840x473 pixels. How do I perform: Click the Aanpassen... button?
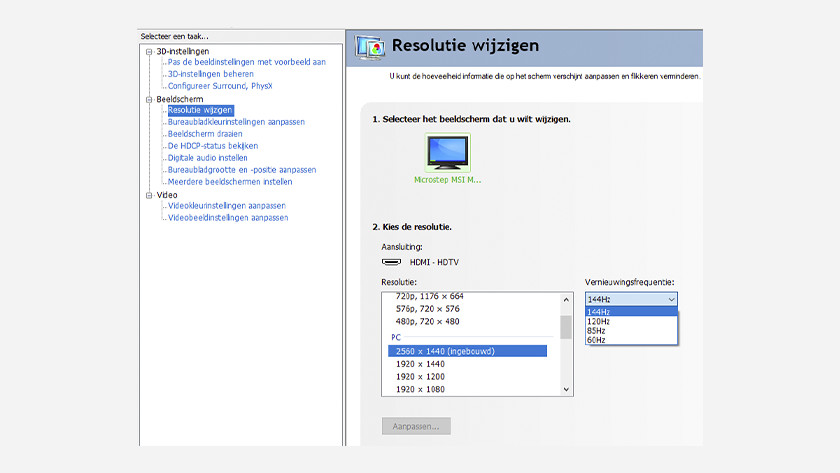pyautogui.click(x=416, y=426)
